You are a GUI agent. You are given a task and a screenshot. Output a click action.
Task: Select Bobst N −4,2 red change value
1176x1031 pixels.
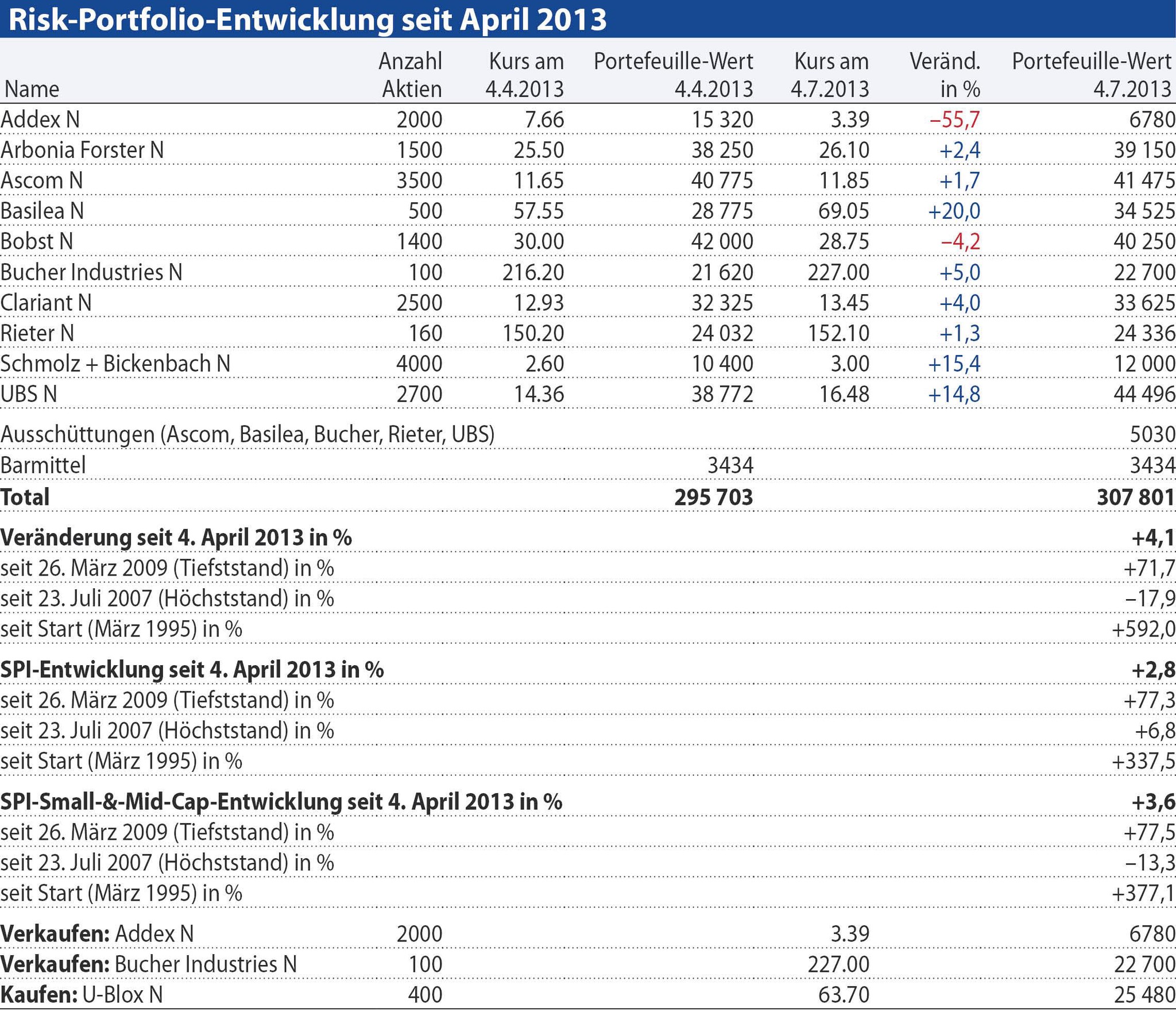pos(960,242)
